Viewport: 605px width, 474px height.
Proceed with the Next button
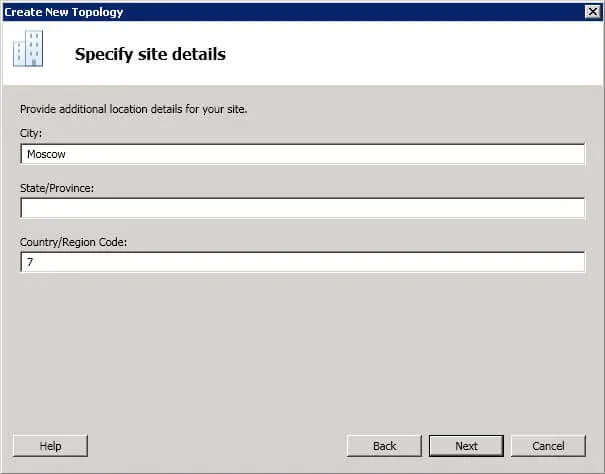(x=466, y=446)
